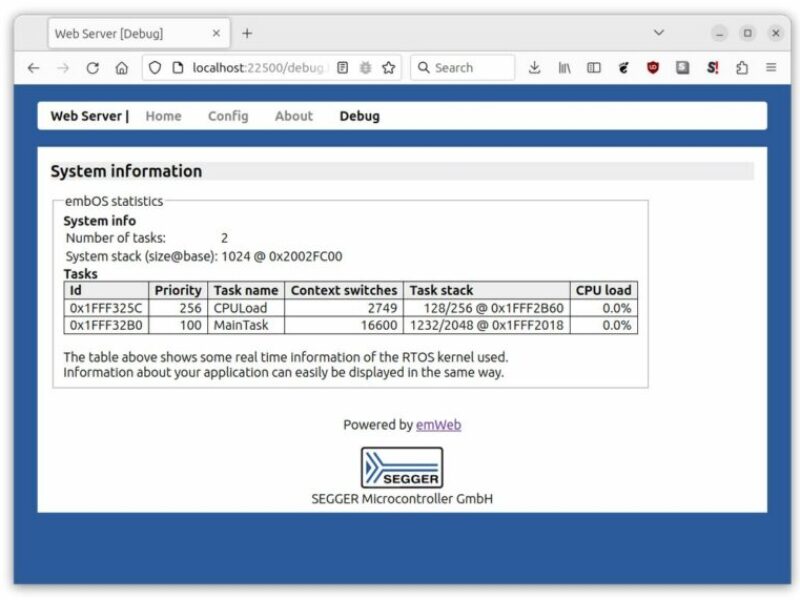Open the Extensions puzzle-piece icon
Viewport: 800px width, 600px height.
(x=742, y=67)
